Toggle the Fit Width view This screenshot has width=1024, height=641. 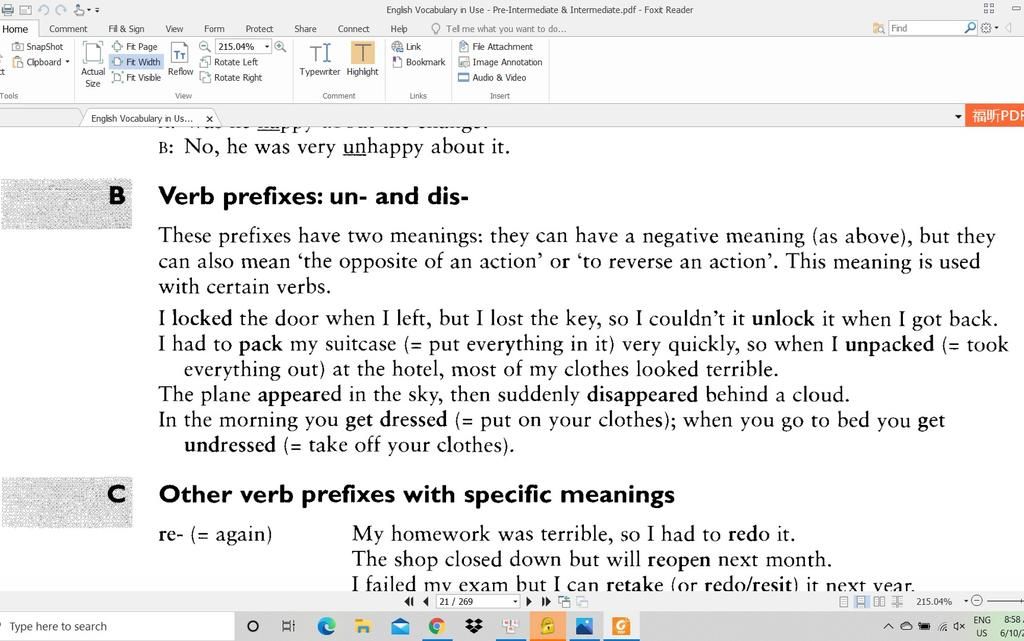tap(136, 61)
